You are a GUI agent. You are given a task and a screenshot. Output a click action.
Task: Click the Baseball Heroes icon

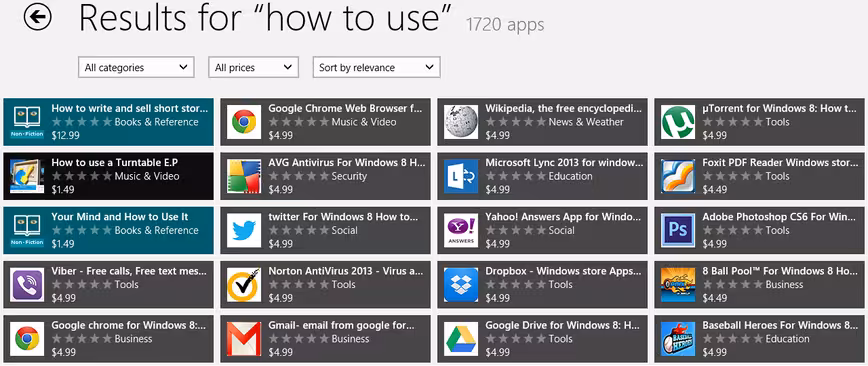(678, 339)
